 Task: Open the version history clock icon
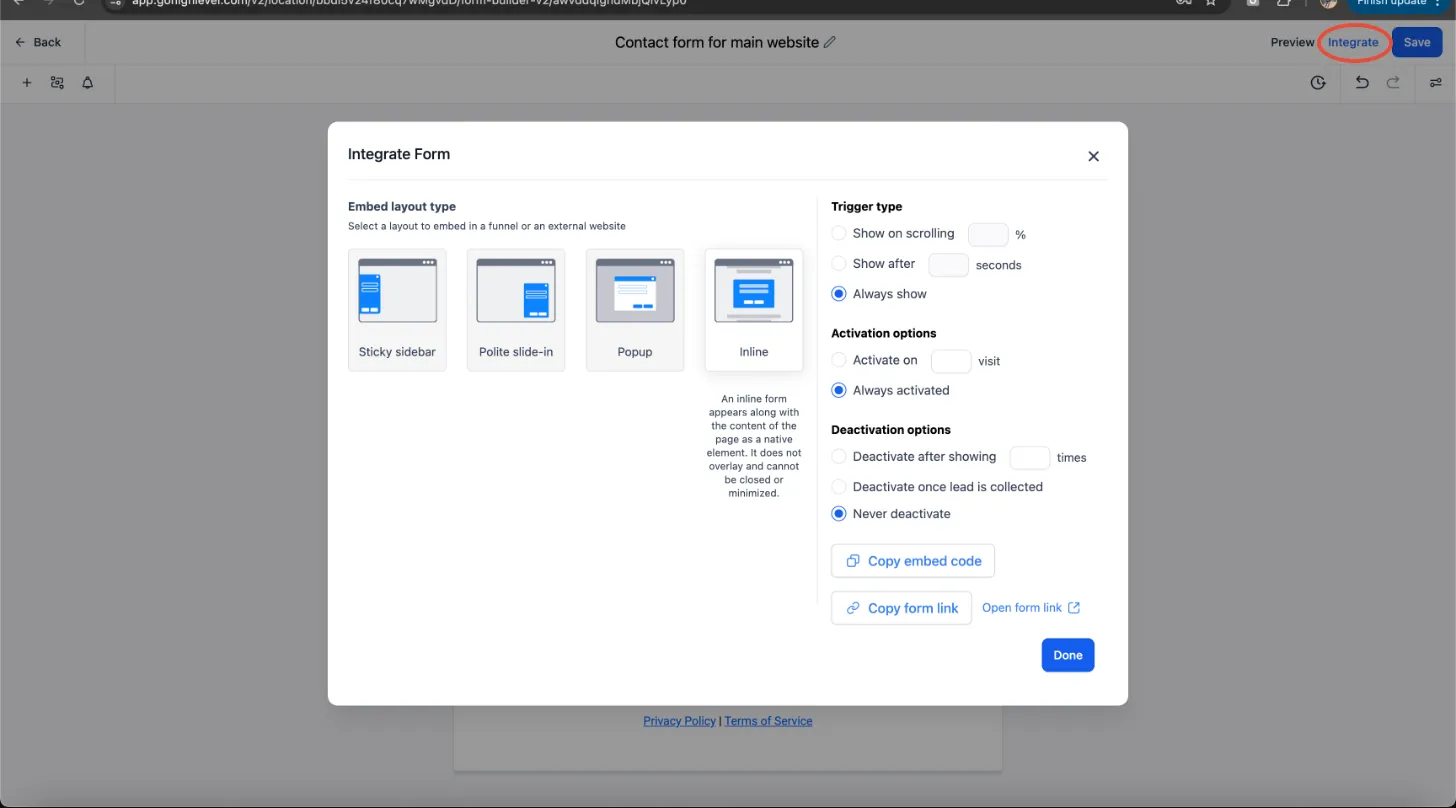(1318, 83)
